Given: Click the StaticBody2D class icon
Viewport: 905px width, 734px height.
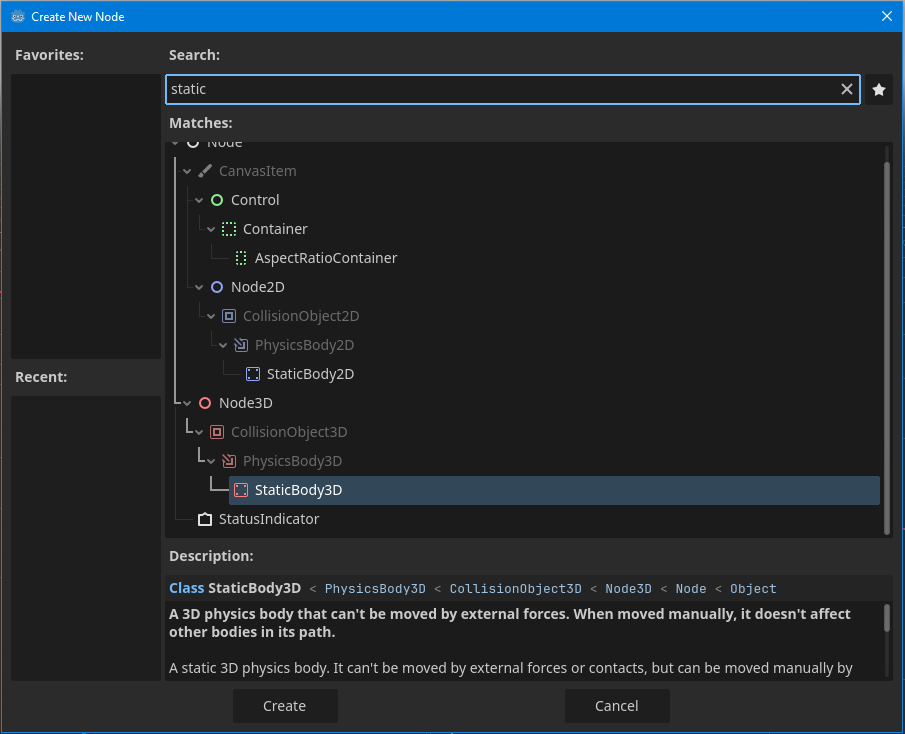Looking at the screenshot, I should [x=252, y=373].
